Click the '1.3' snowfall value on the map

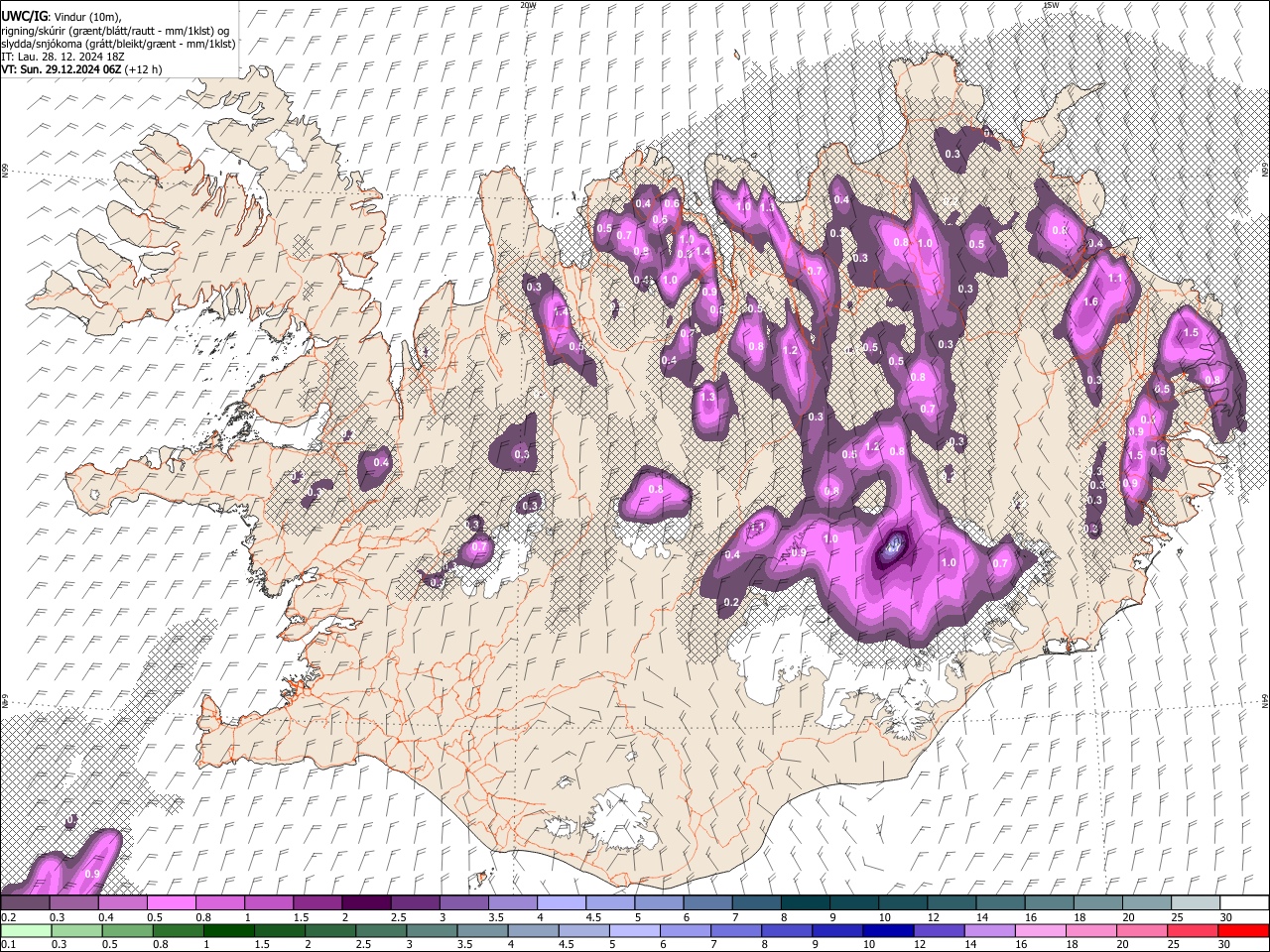pyautogui.click(x=707, y=397)
